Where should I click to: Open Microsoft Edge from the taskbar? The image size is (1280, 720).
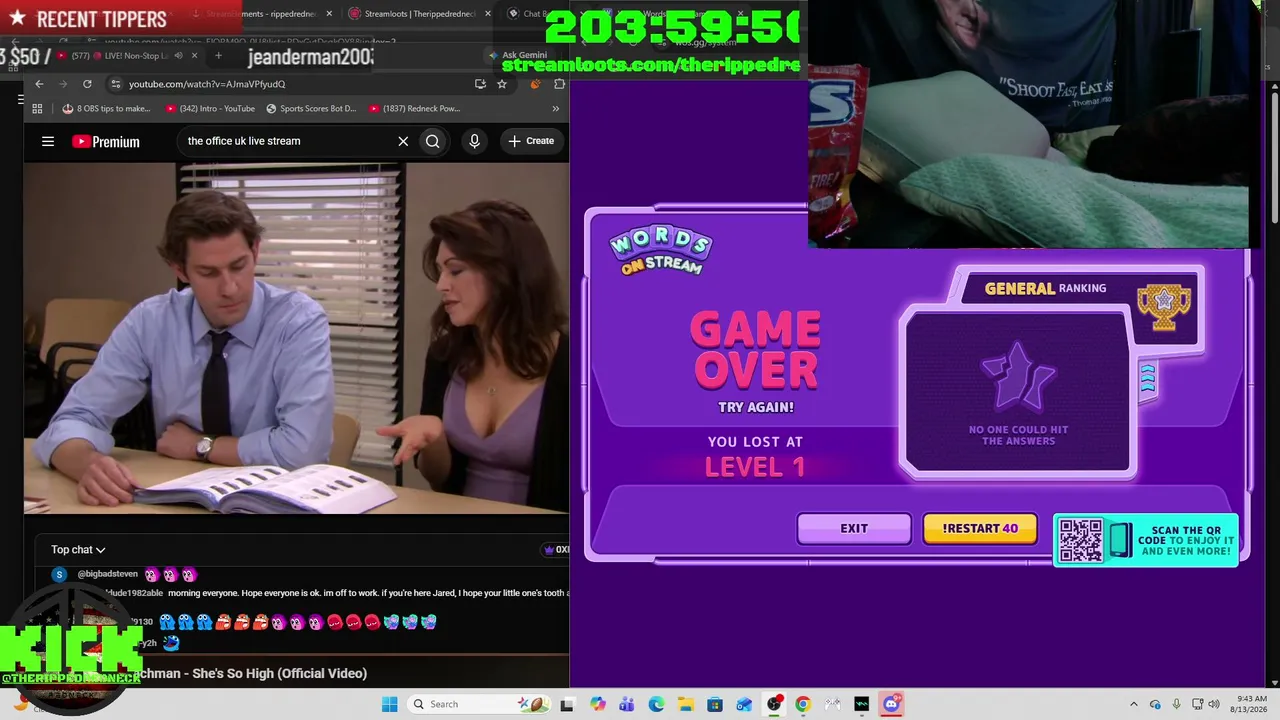tap(656, 704)
